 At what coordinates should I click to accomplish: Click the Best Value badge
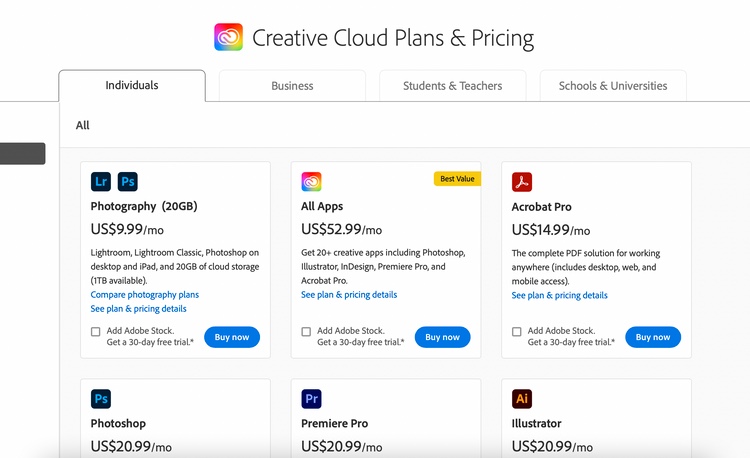pyautogui.click(x=457, y=179)
